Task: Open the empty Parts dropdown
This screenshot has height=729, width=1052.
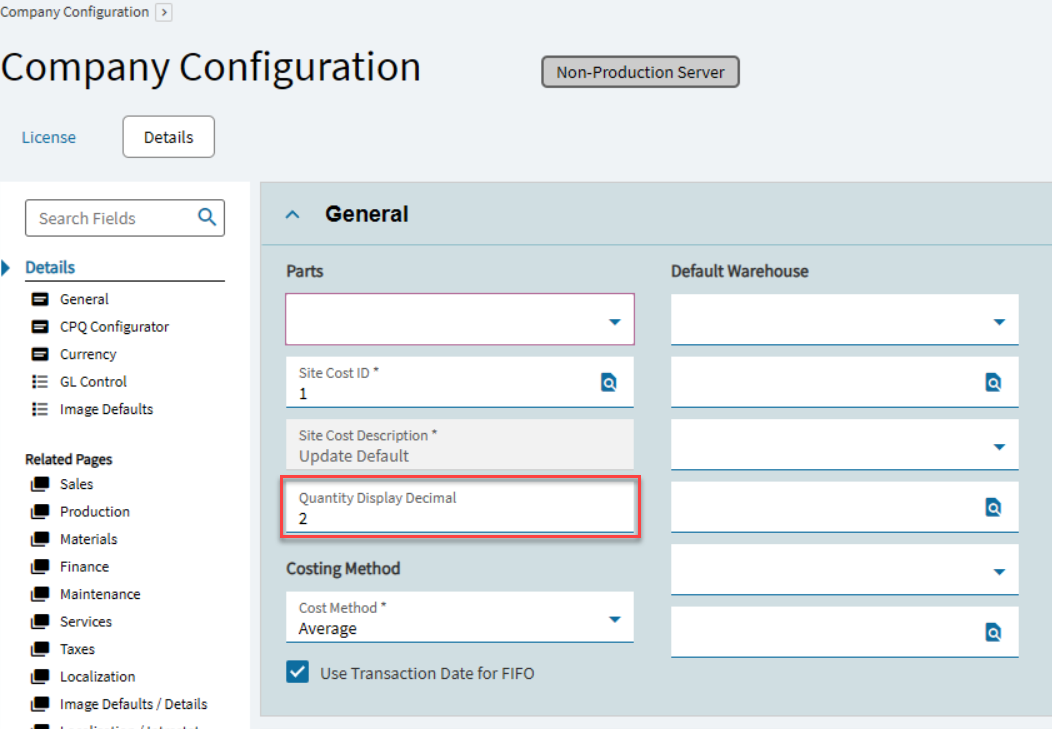Action: click(x=614, y=322)
